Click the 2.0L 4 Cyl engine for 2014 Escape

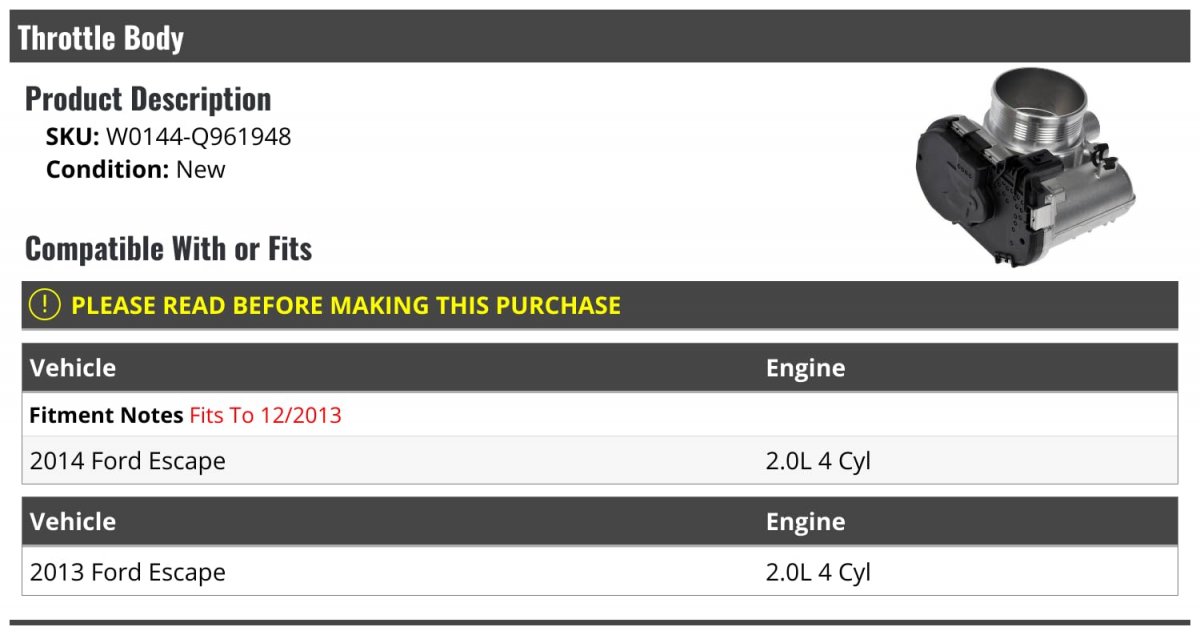[x=818, y=461]
